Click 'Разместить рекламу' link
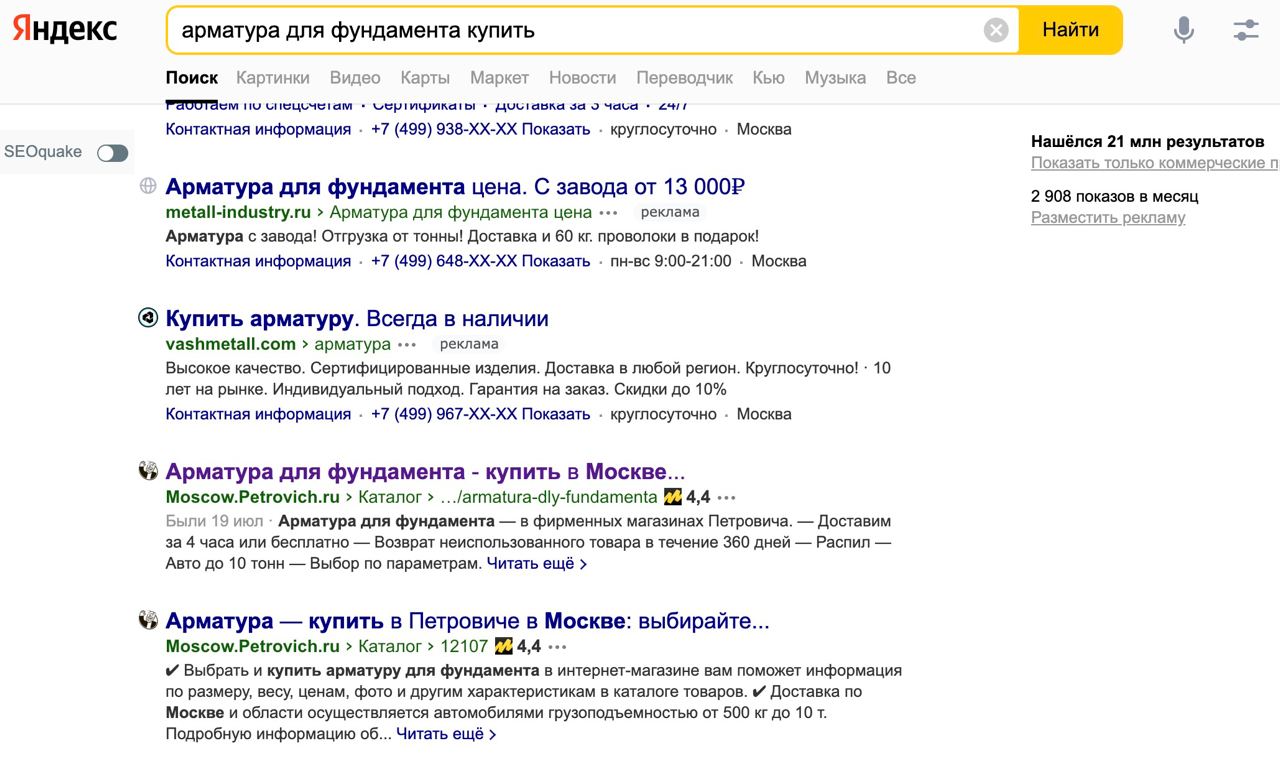Screen dimensions: 1280x763 [1108, 218]
